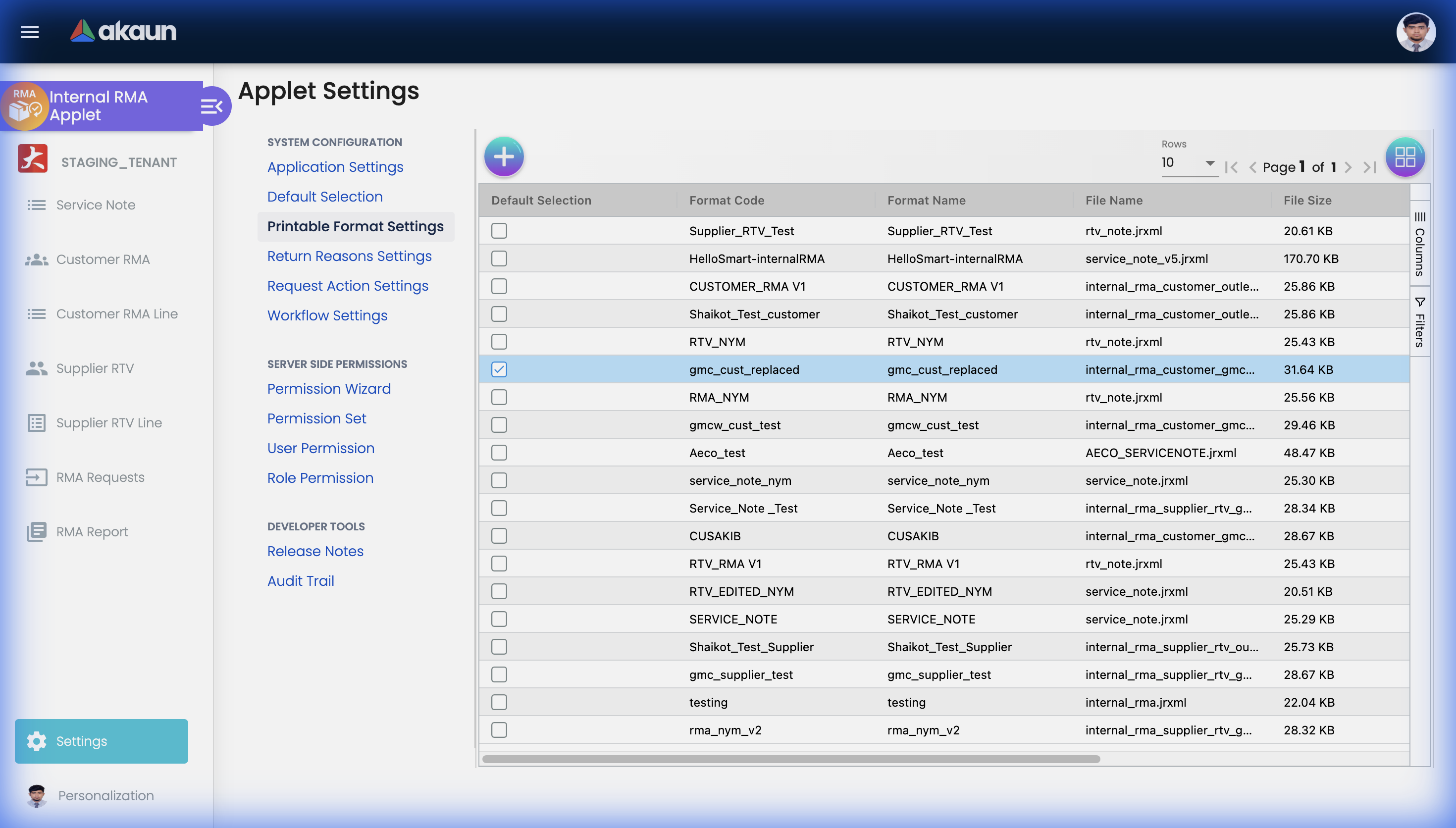Enable RTV_NYM default selection checkbox
Viewport: 1456px width, 828px height.
tap(499, 341)
